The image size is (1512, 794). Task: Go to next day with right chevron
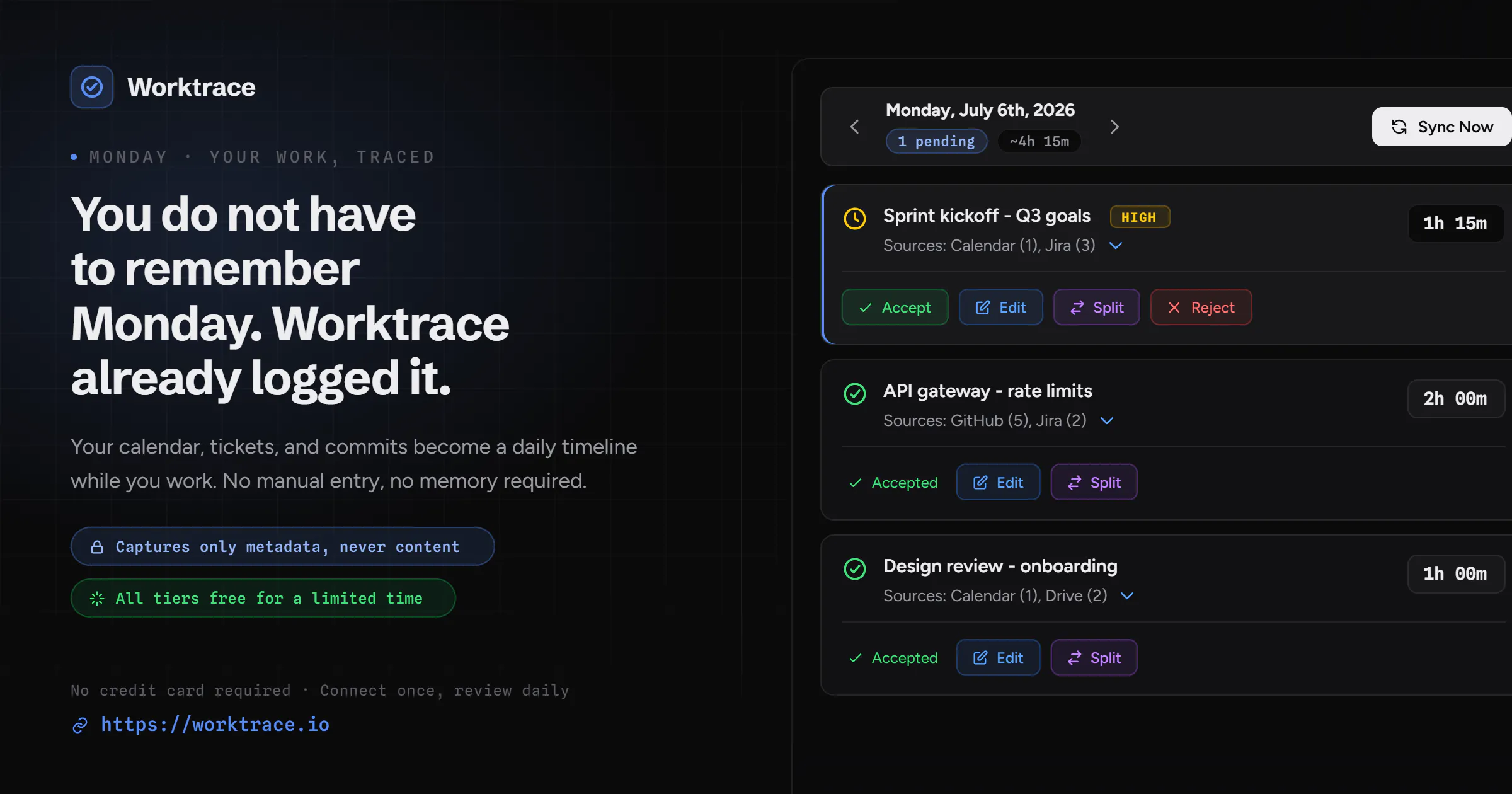coord(1114,127)
